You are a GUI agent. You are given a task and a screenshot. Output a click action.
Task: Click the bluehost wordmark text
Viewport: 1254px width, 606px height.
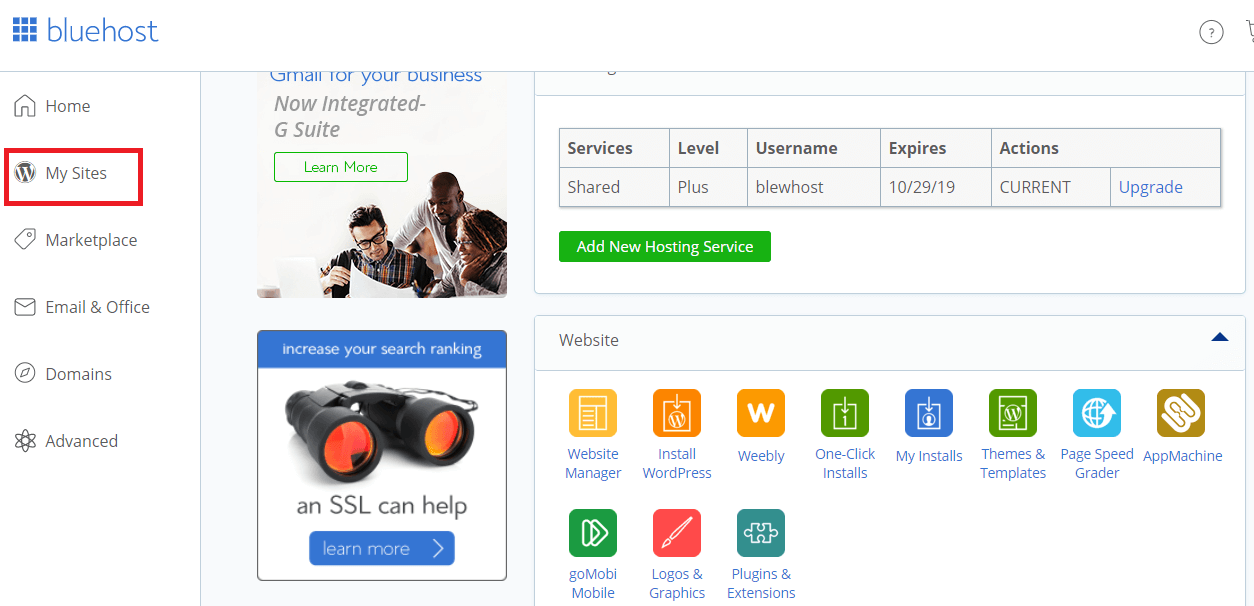(x=102, y=31)
